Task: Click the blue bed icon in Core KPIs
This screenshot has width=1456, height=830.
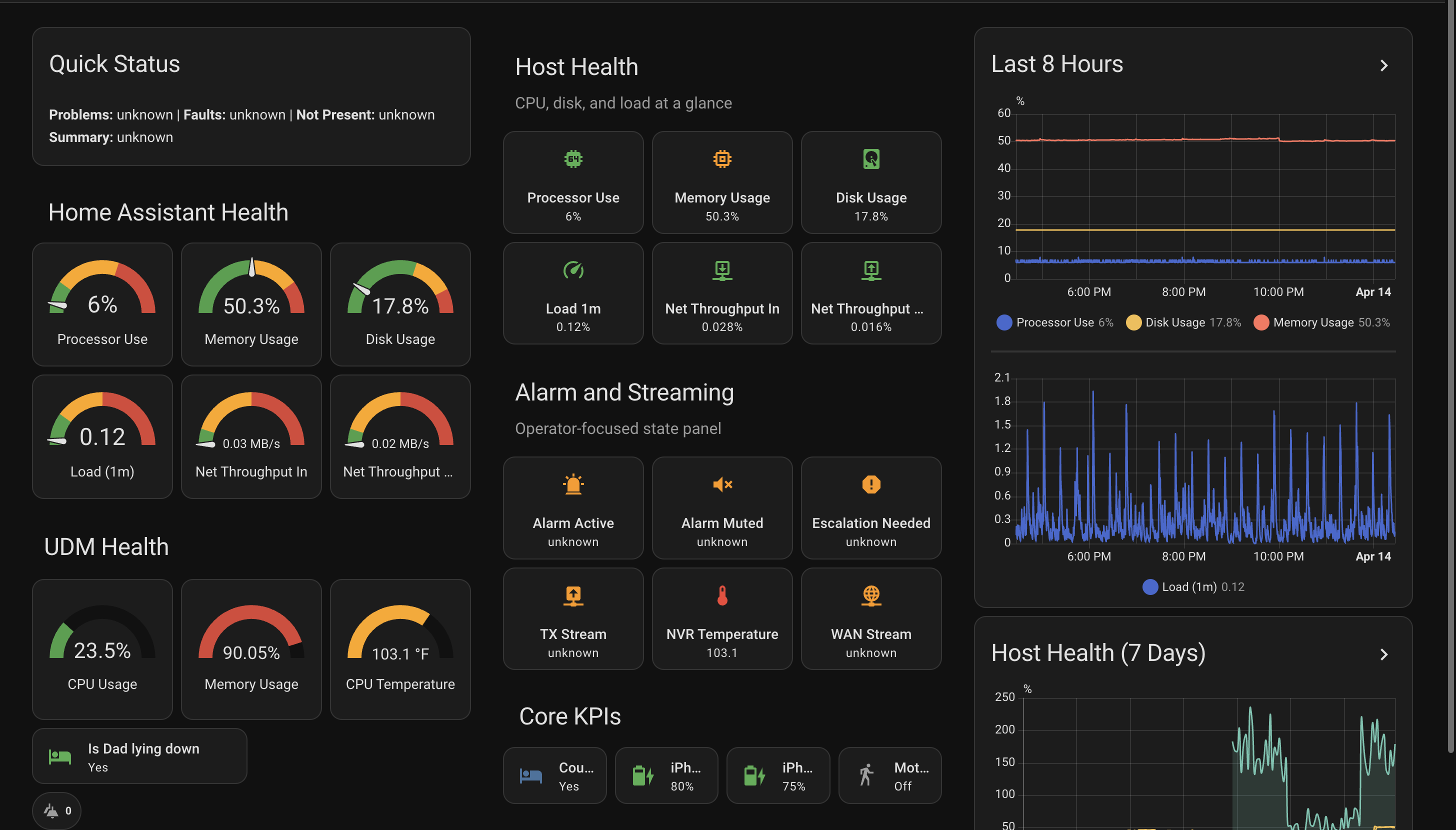Action: click(x=530, y=776)
